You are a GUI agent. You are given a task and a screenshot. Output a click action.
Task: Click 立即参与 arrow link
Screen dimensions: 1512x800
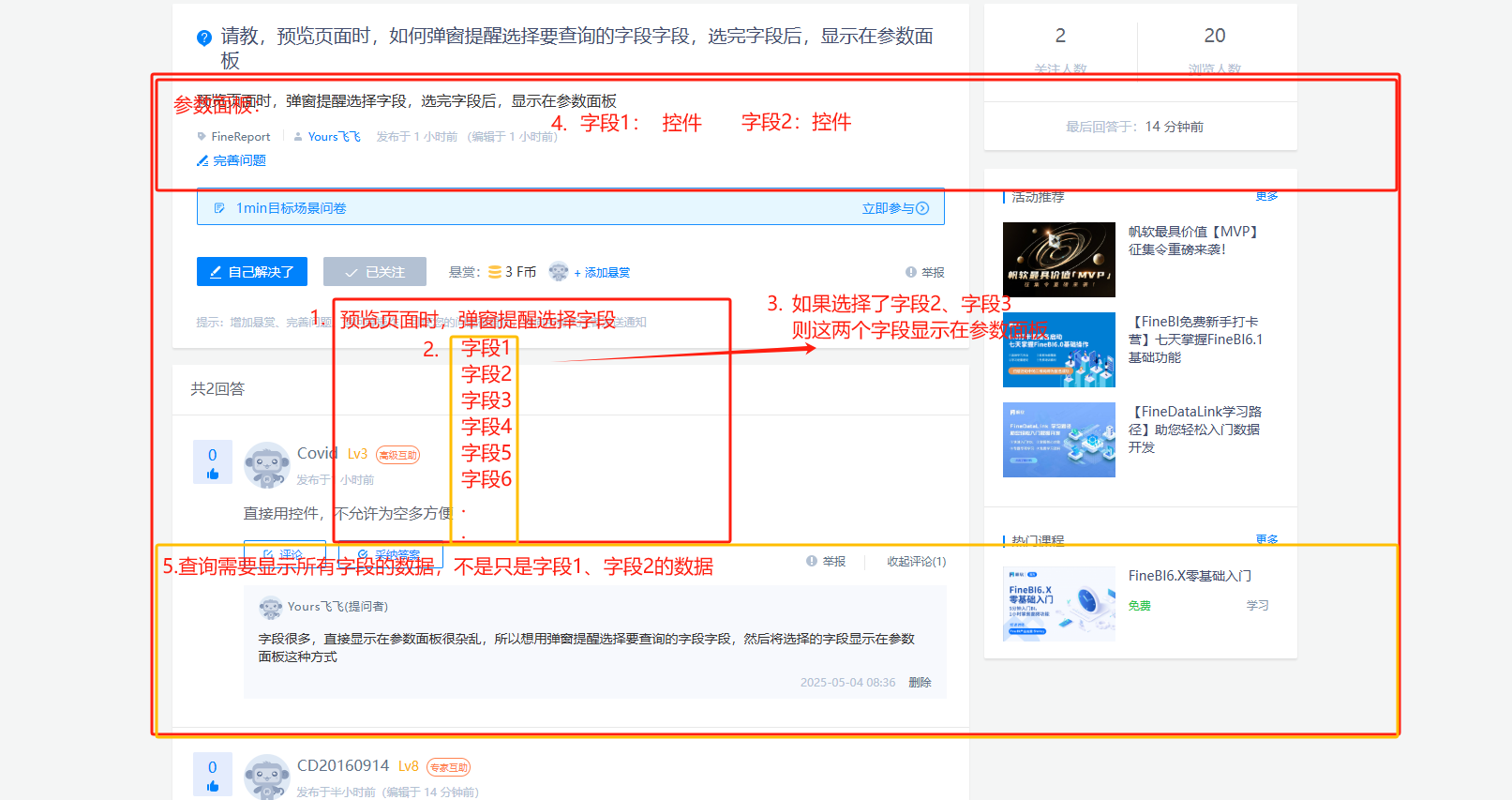click(895, 208)
